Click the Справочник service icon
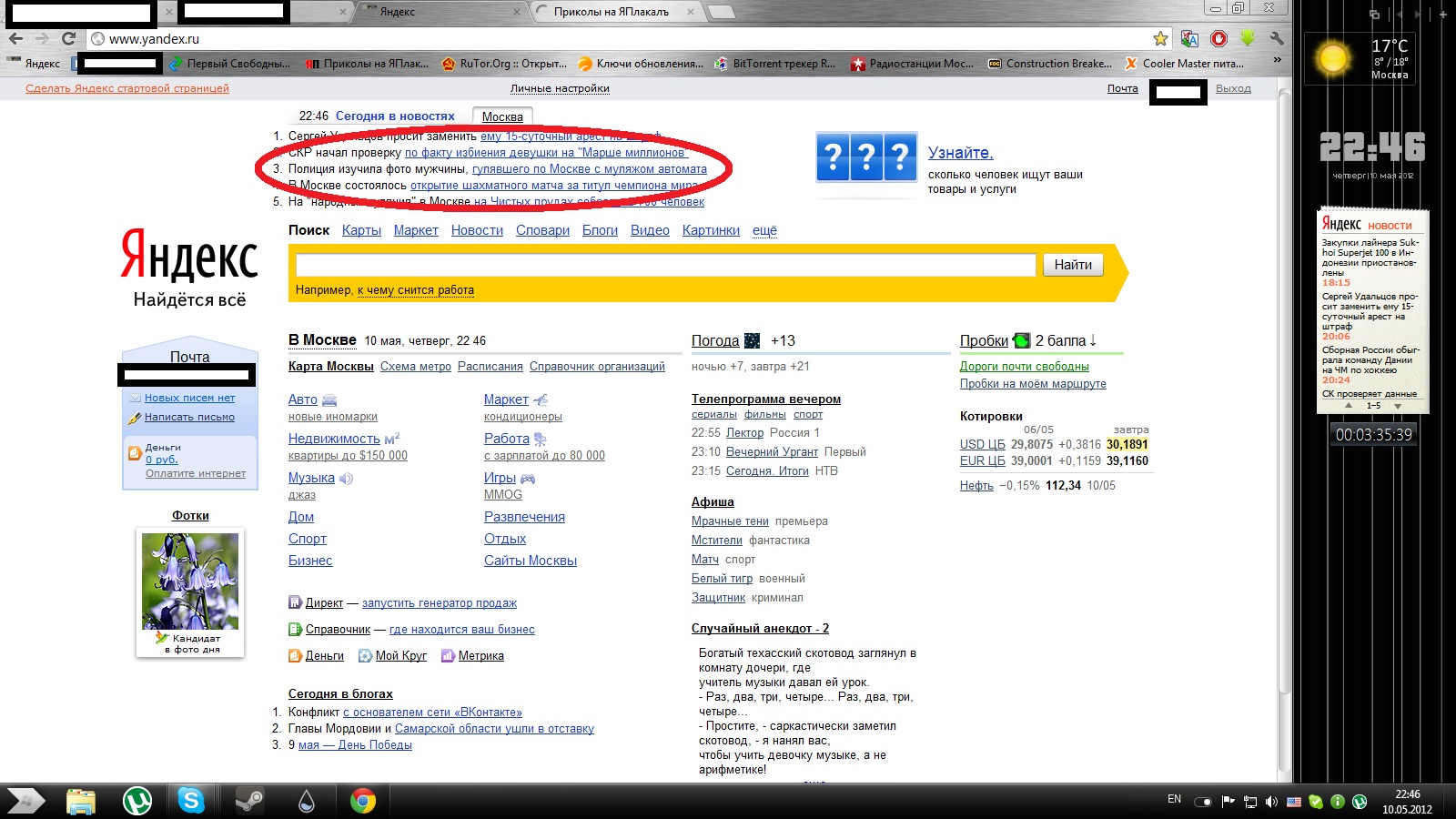This screenshot has height=819, width=1456. (x=295, y=629)
